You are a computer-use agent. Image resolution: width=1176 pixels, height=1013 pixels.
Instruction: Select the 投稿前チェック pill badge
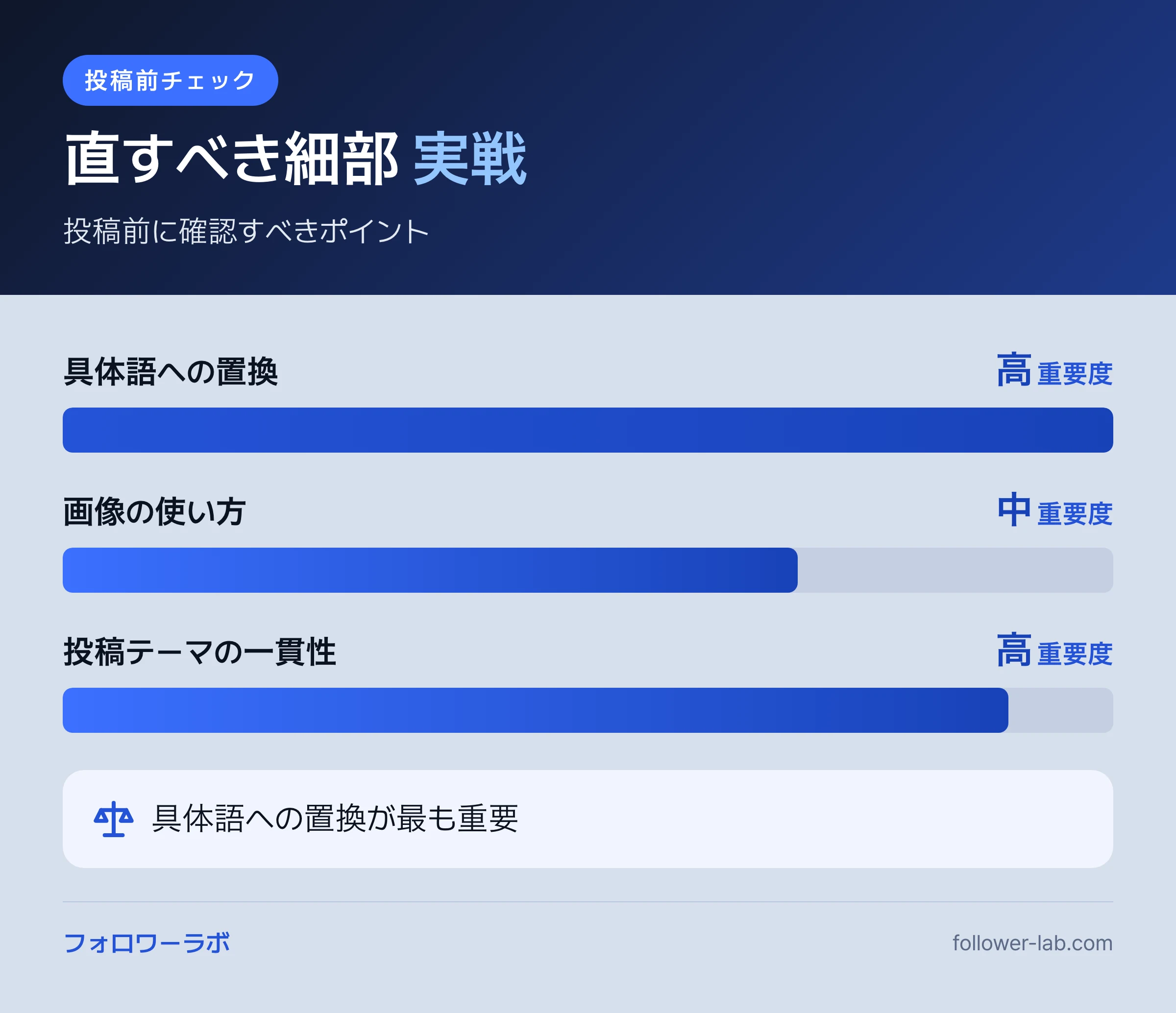coord(170,80)
